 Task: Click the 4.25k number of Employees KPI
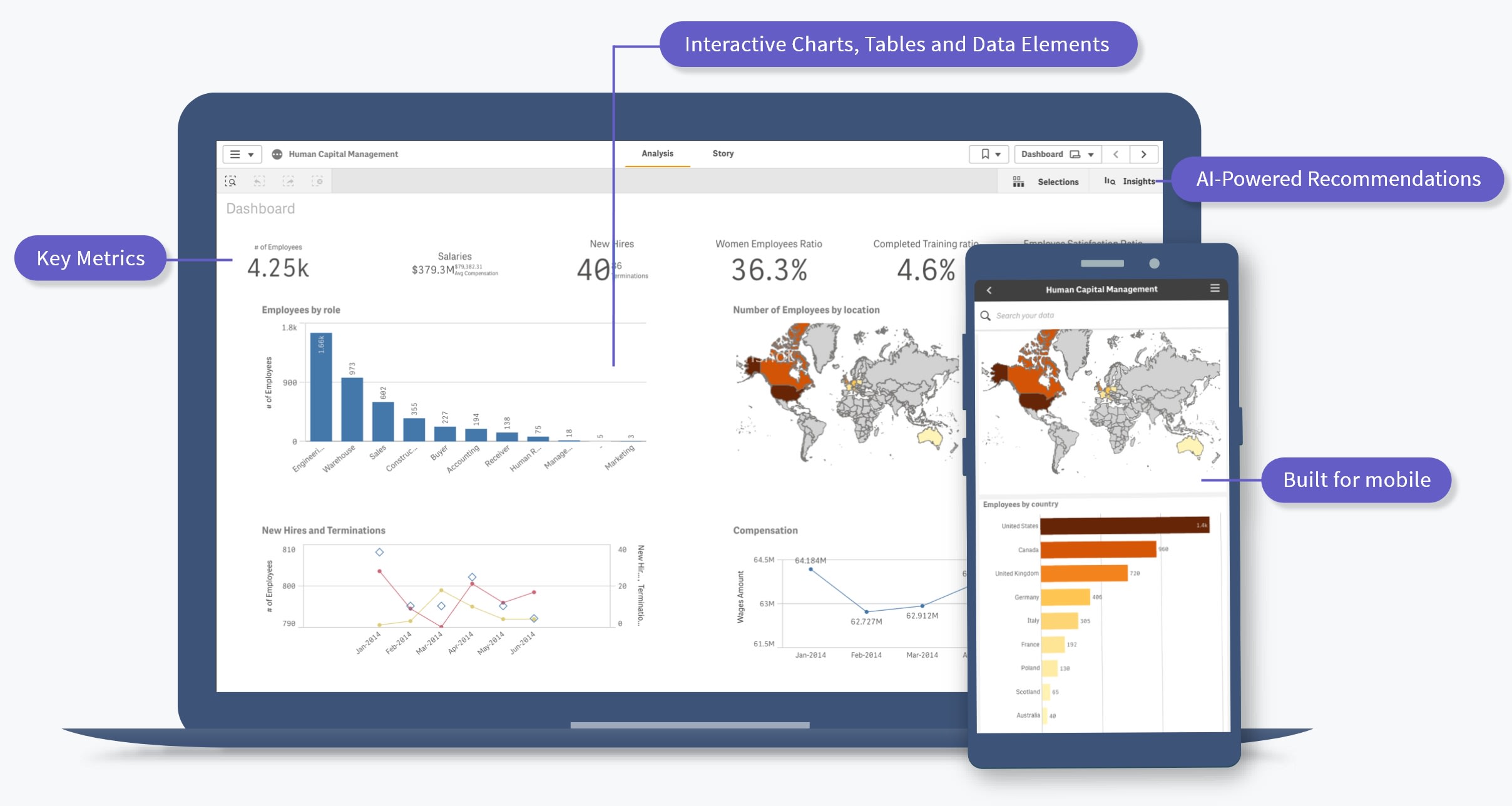[278, 268]
